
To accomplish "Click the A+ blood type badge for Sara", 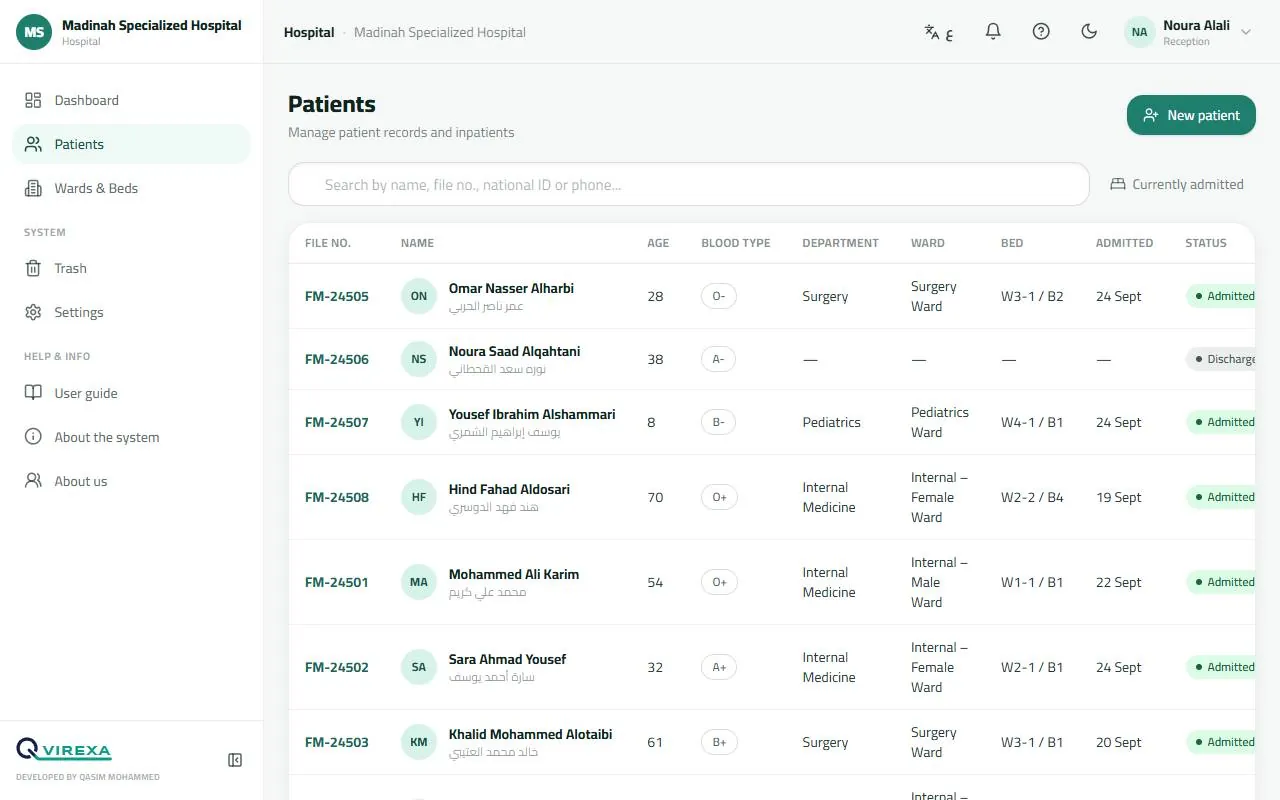I will tap(719, 667).
